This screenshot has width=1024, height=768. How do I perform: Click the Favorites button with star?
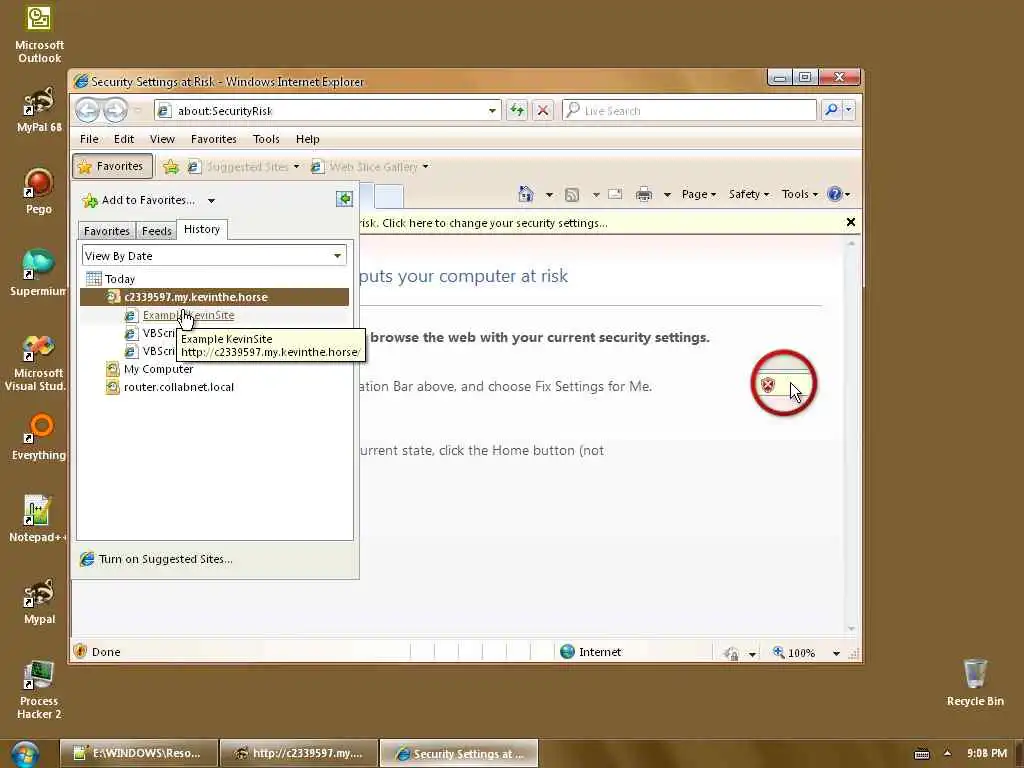tap(112, 167)
